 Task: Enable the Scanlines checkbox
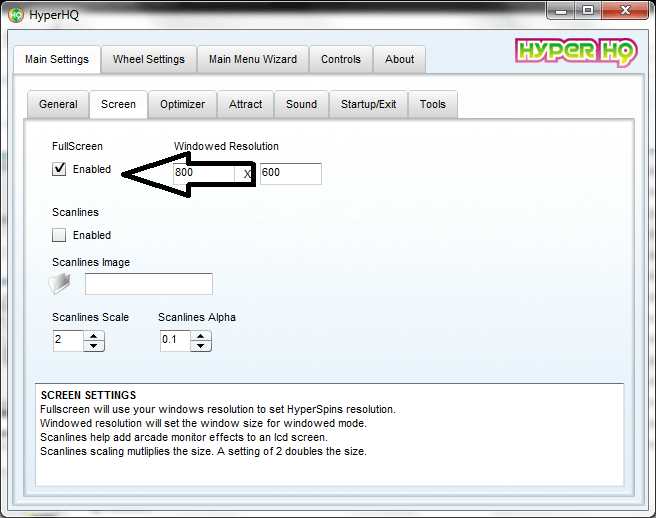(59, 235)
